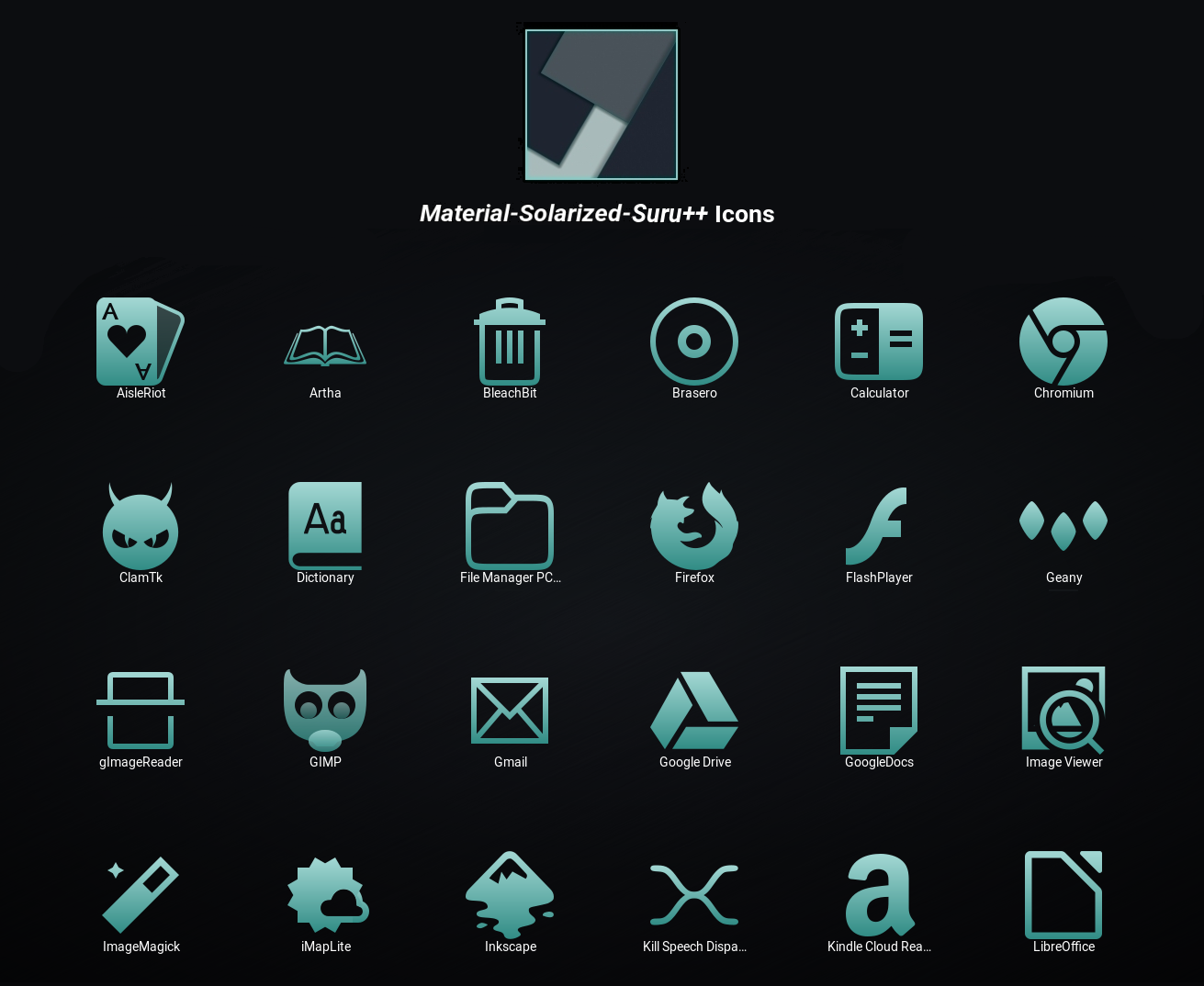Screen dimensions: 1204x986
Task: Launch the GIMP mascot icon
Action: [x=325, y=711]
